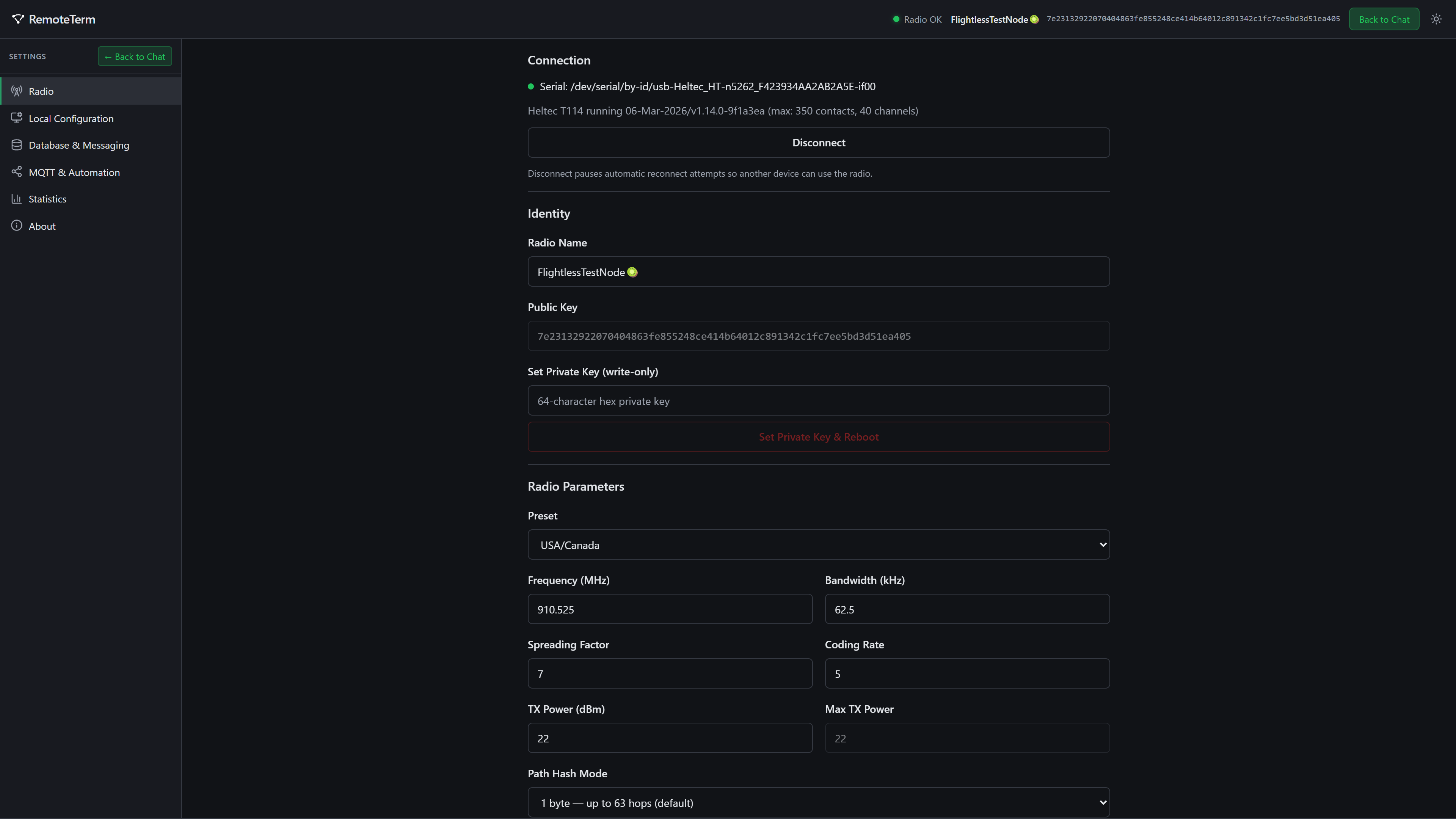The height and width of the screenshot is (819, 1456).
Task: Click the Local Configuration monitor icon
Action: click(17, 118)
